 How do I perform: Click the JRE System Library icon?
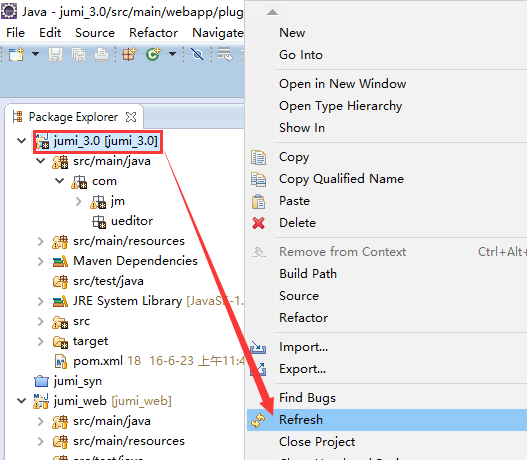click(60, 301)
